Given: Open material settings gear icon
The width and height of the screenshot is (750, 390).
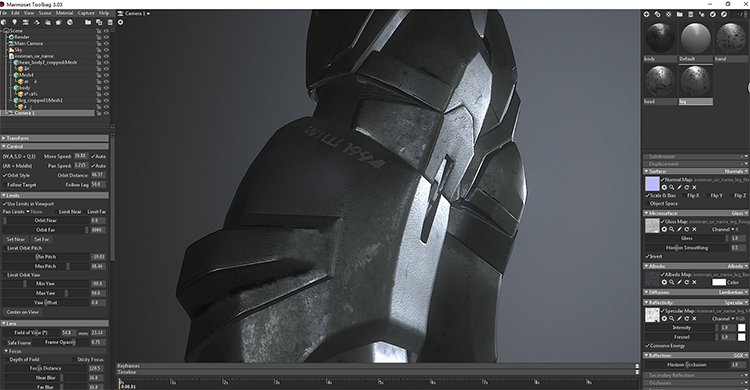Looking at the screenshot, I should 669,14.
